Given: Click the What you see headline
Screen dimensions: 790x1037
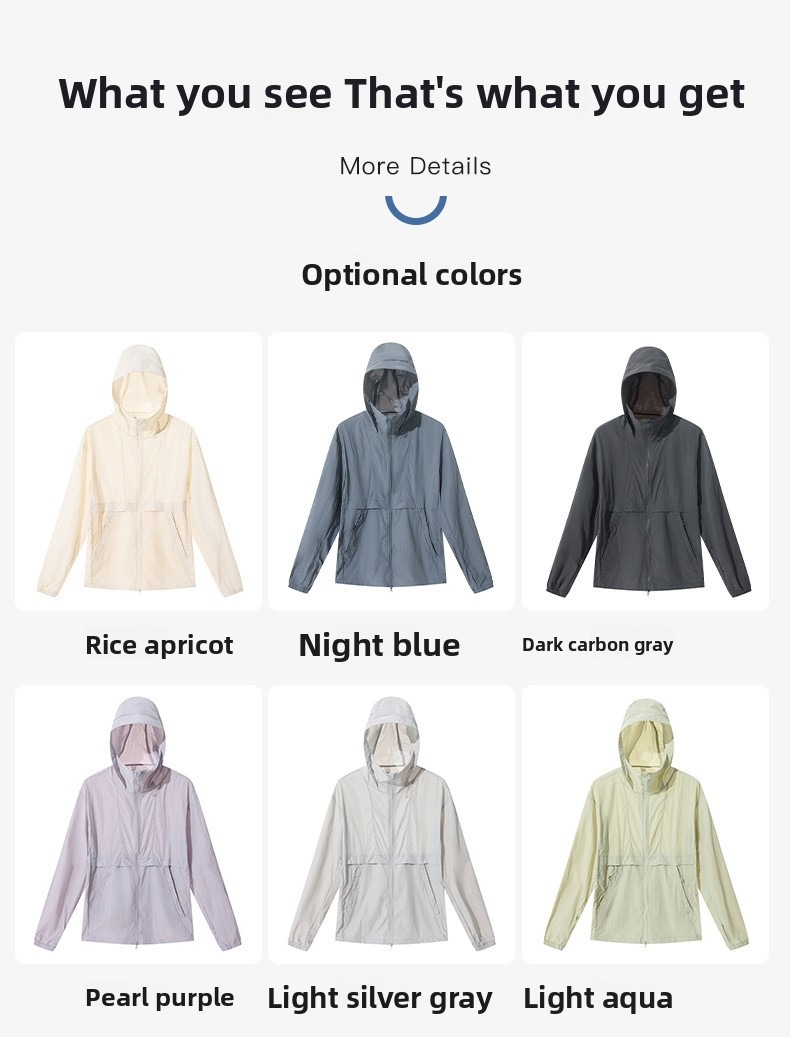Looking at the screenshot, I should pos(402,94).
